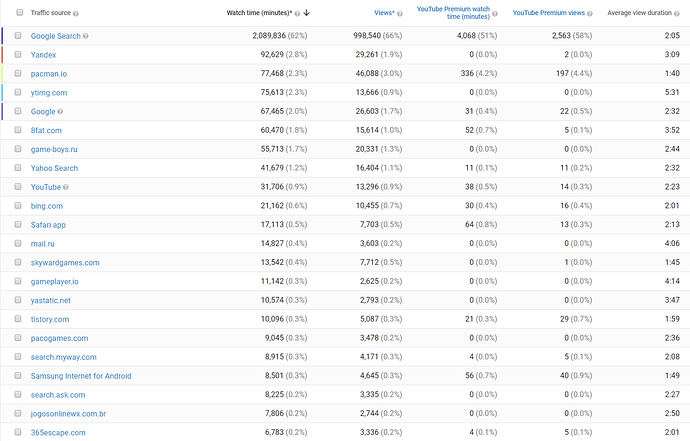
Task: Open the Yandex traffic source link
Action: click(x=43, y=55)
